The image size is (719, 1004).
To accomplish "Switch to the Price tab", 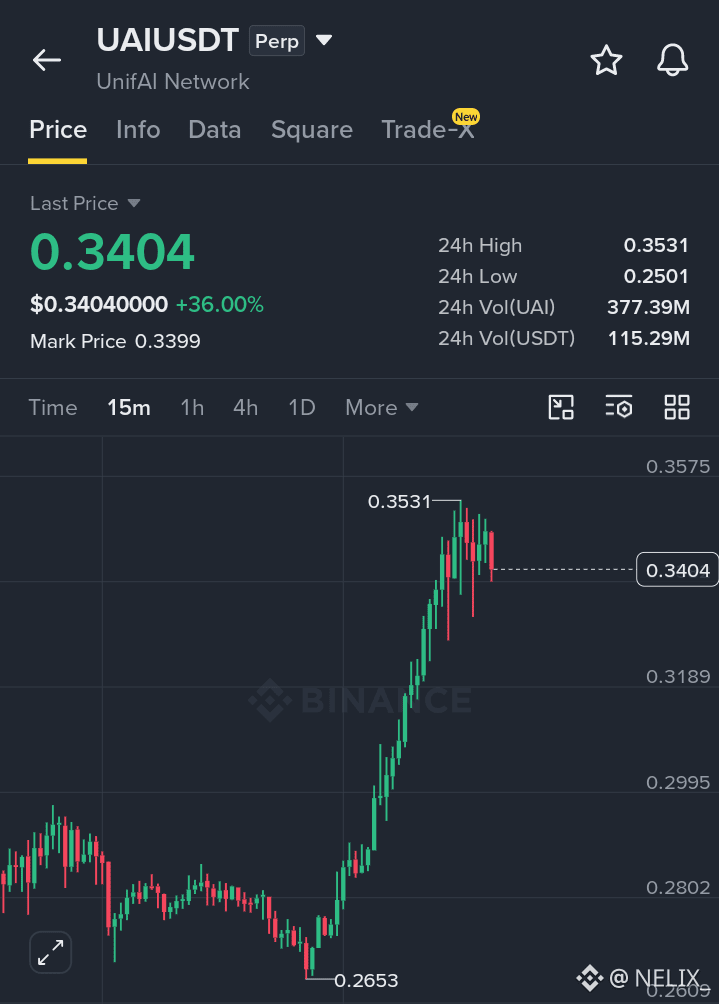I will (x=58, y=130).
